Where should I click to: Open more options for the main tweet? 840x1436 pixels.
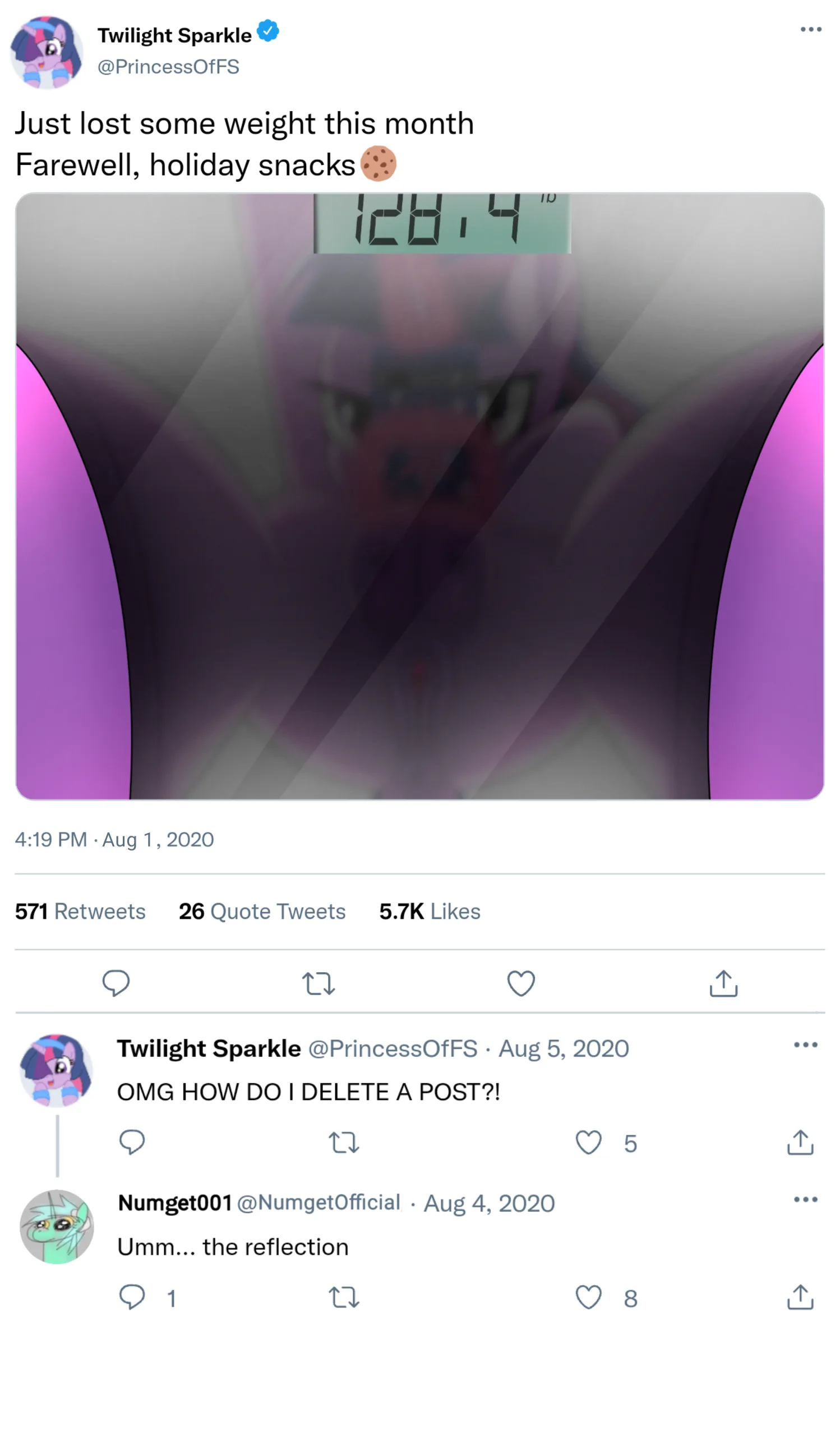pyautogui.click(x=811, y=29)
